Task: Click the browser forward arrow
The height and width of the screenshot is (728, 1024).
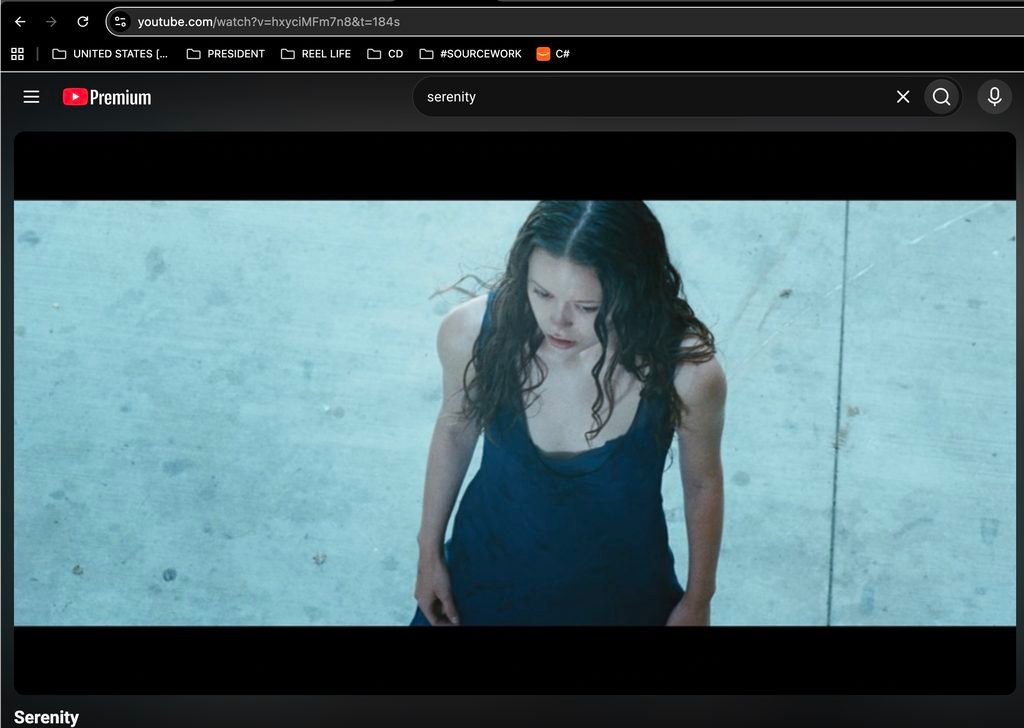Action: coord(52,22)
